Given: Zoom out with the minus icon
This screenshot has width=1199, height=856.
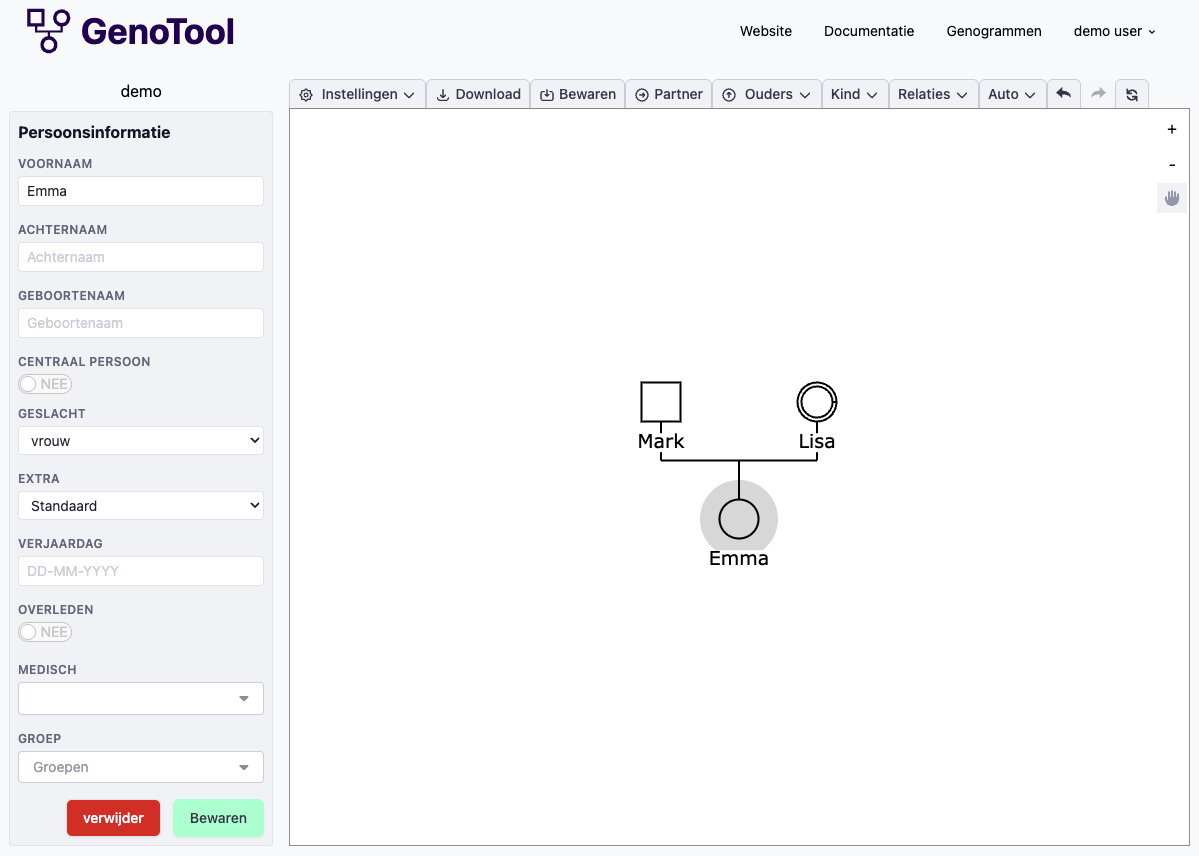Looking at the screenshot, I should (1171, 164).
